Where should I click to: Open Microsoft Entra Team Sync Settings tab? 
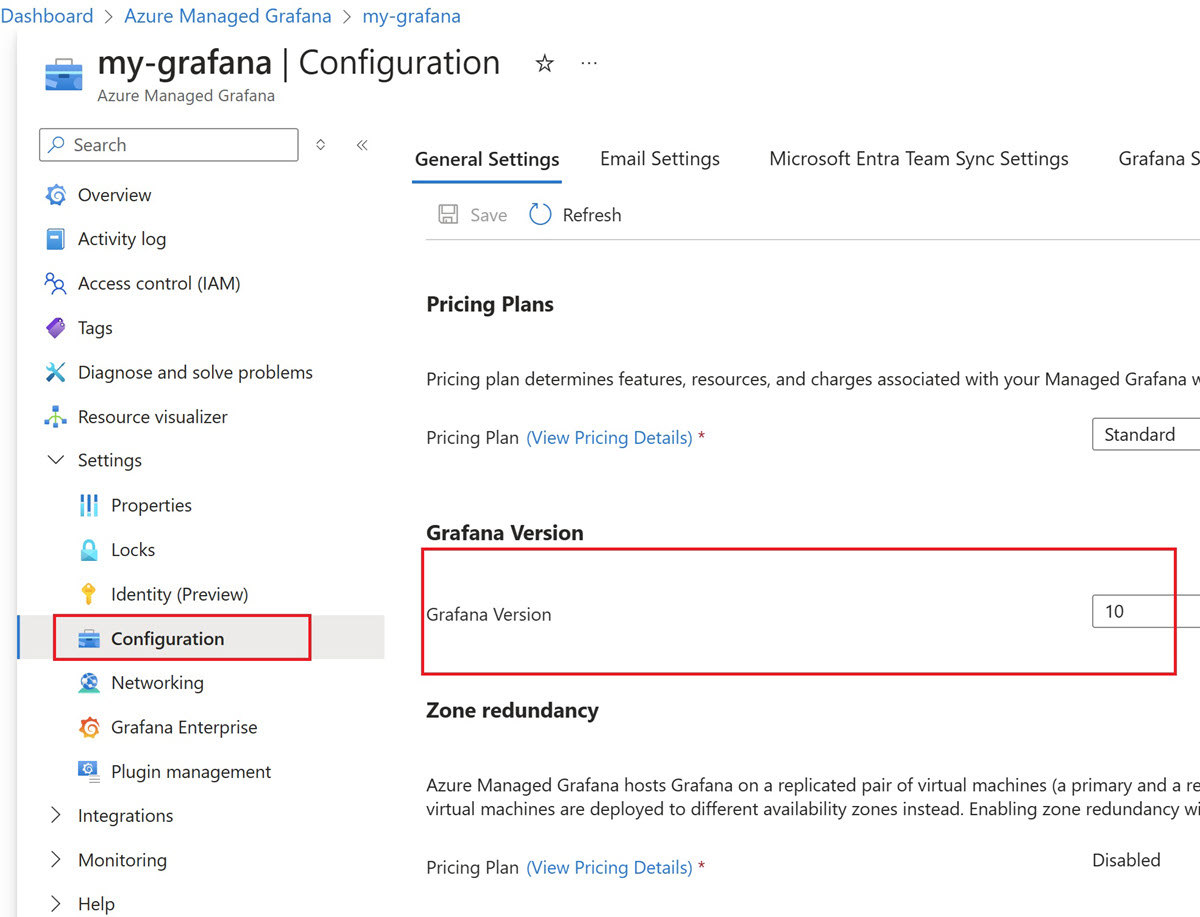click(x=918, y=159)
